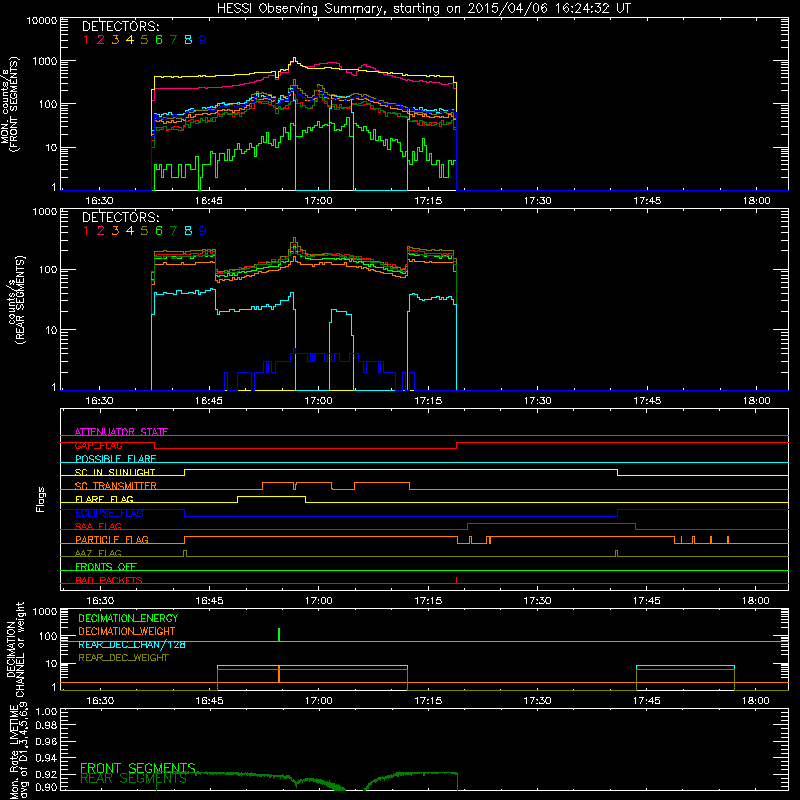Click the MON. counts/s front segments axis title
The height and width of the screenshot is (800, 800).
10,104
